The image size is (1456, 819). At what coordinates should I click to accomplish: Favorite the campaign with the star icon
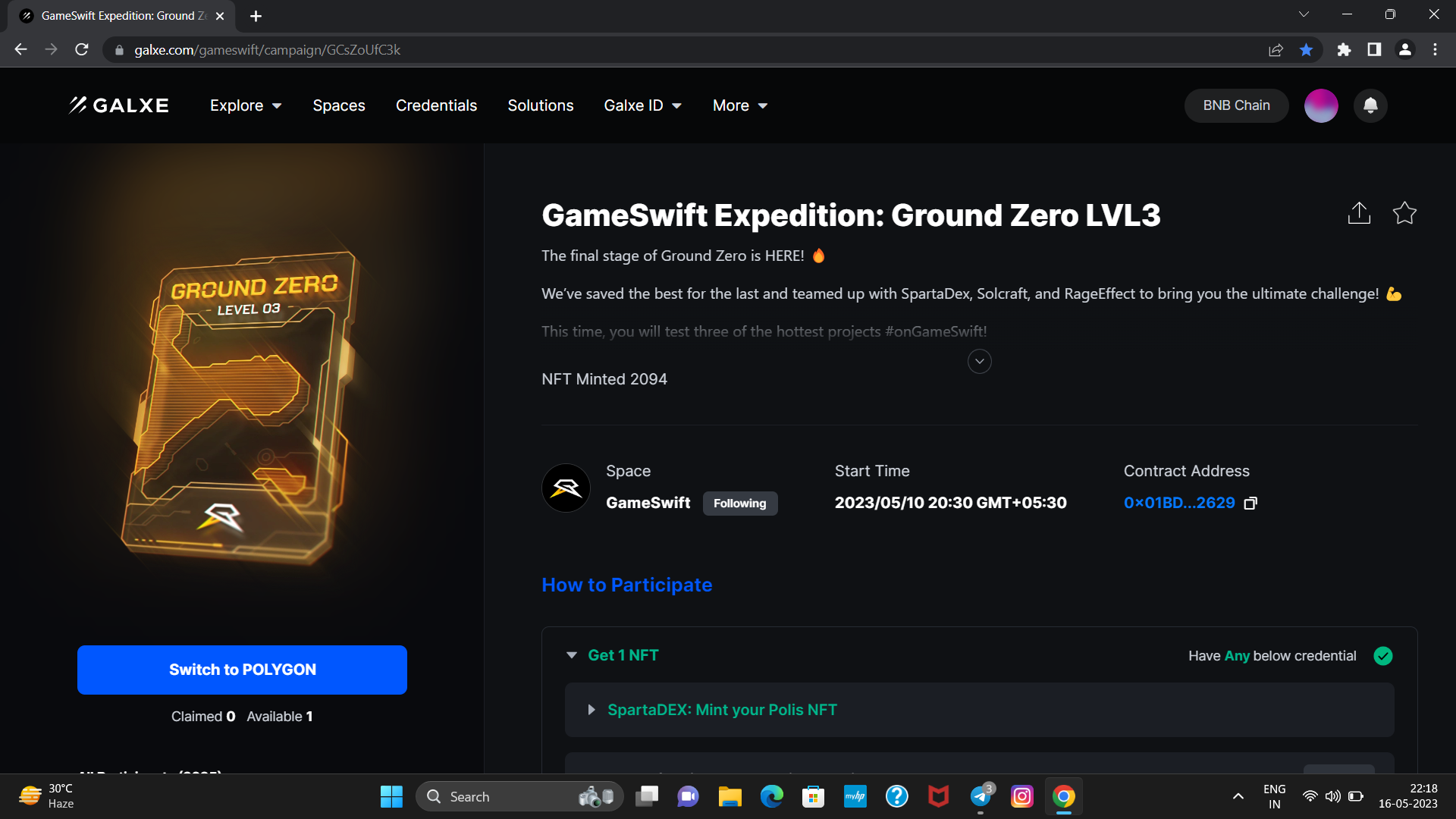tap(1404, 213)
